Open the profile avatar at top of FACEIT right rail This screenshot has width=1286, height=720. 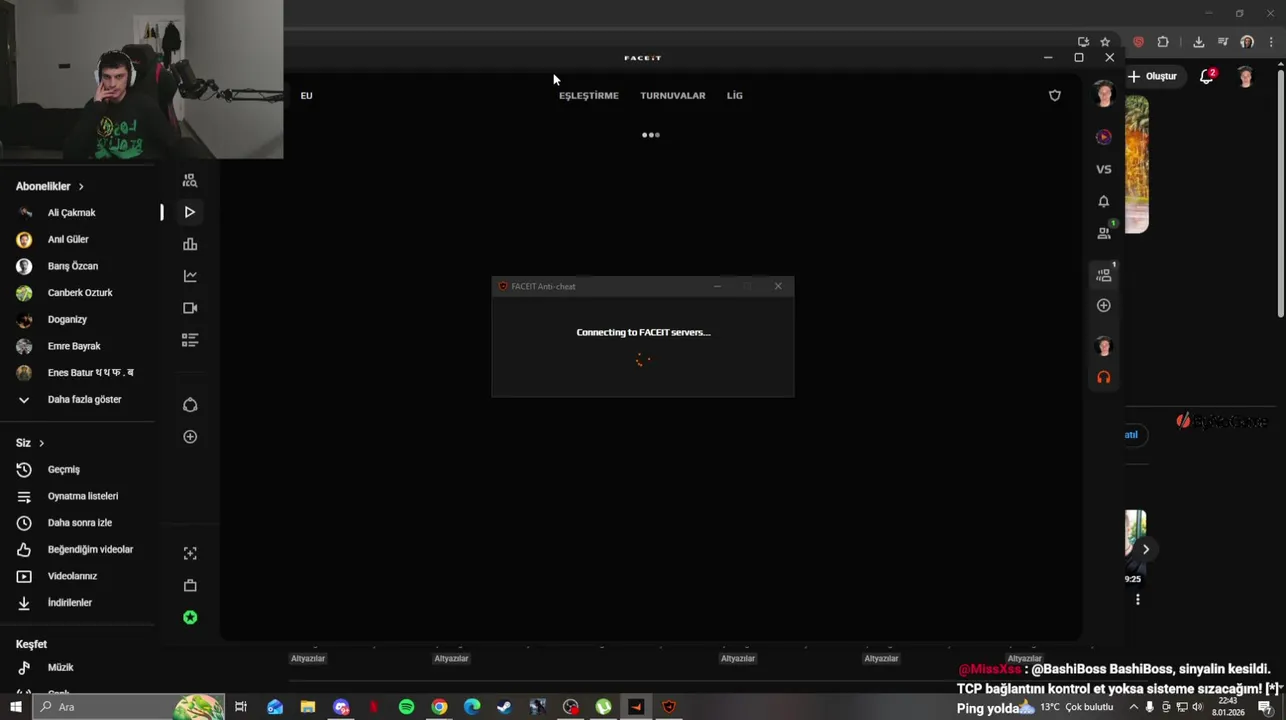[x=1104, y=94]
